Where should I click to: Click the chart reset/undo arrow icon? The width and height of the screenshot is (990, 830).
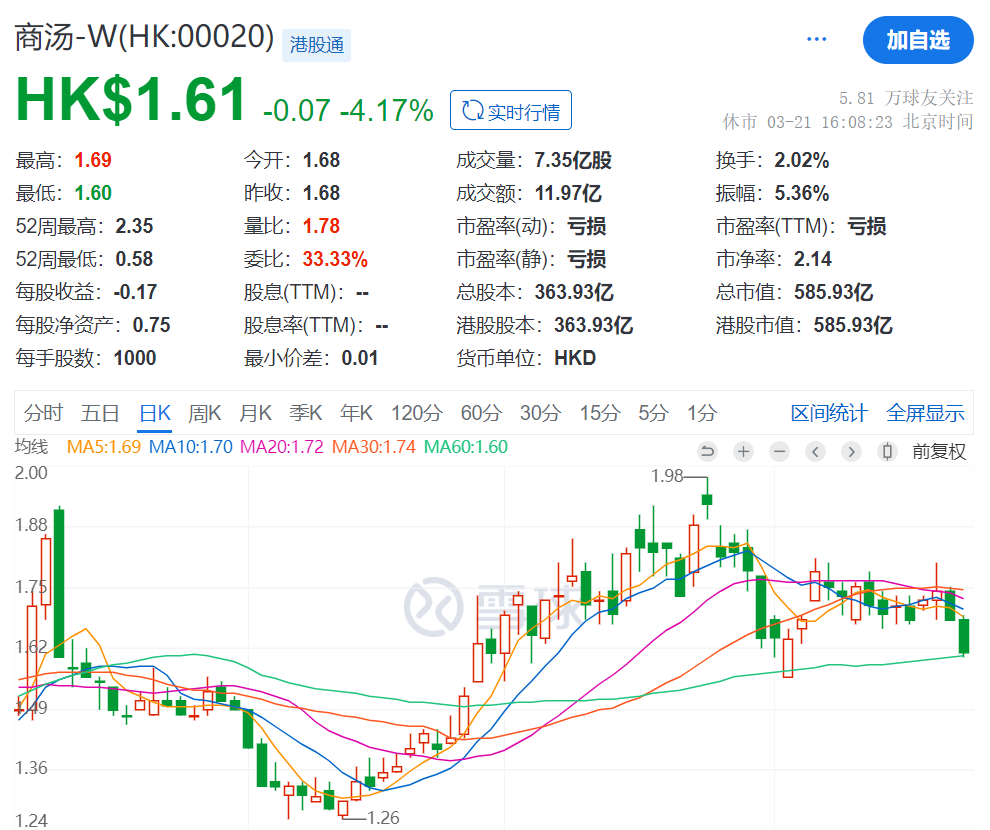(707, 451)
